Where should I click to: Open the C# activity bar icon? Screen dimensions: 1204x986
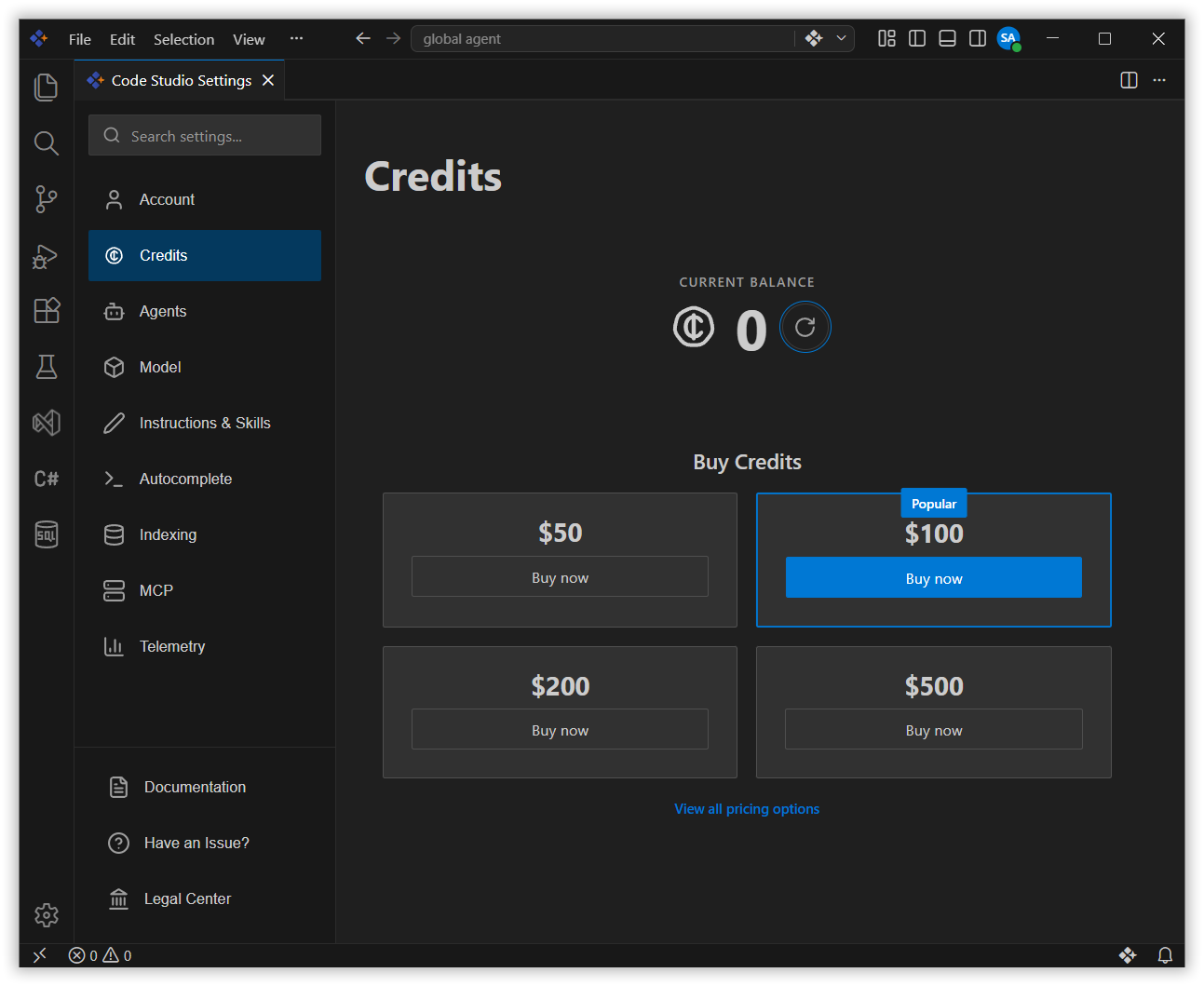coord(46,479)
